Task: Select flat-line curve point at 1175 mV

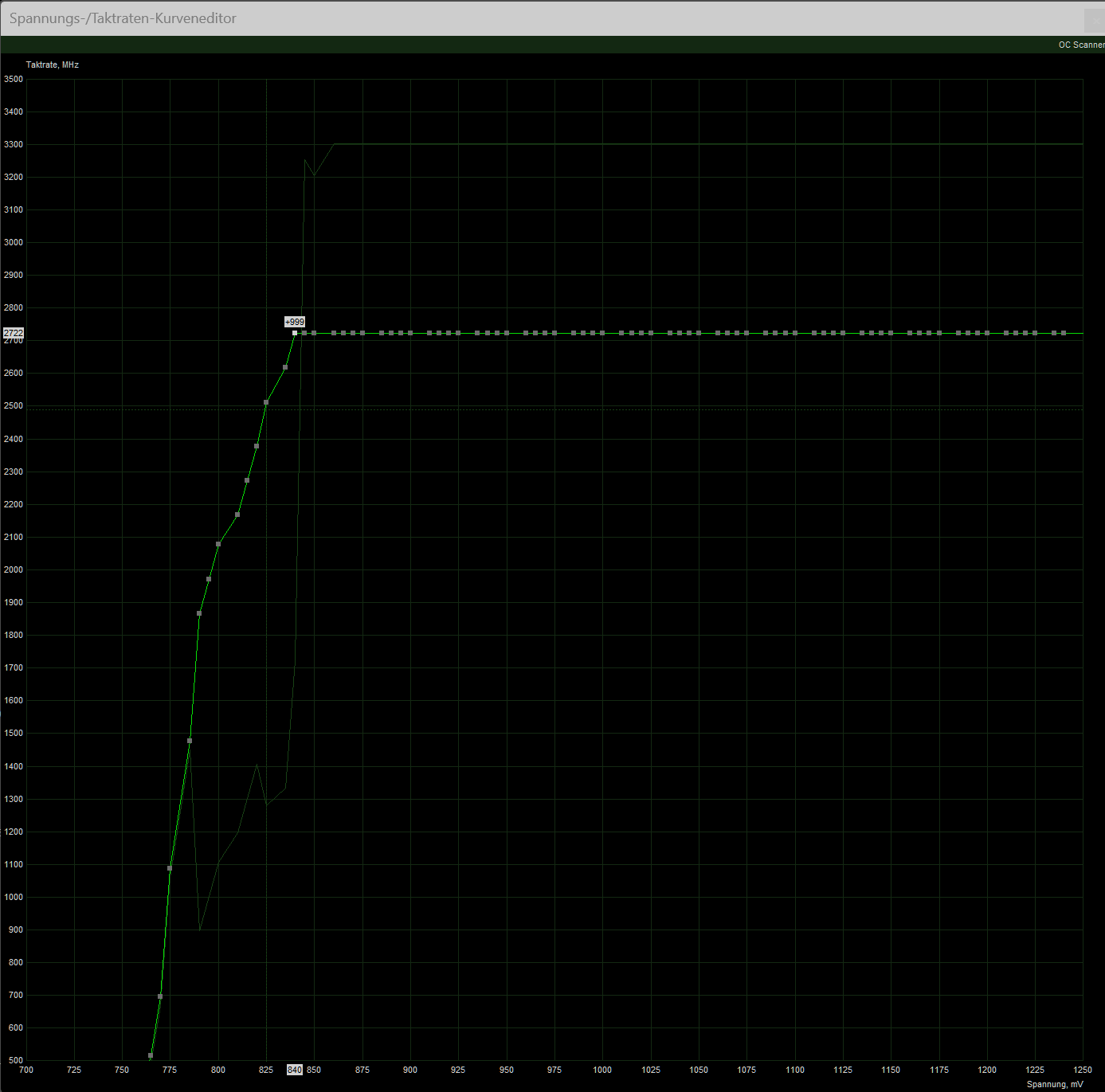Action: (939, 333)
